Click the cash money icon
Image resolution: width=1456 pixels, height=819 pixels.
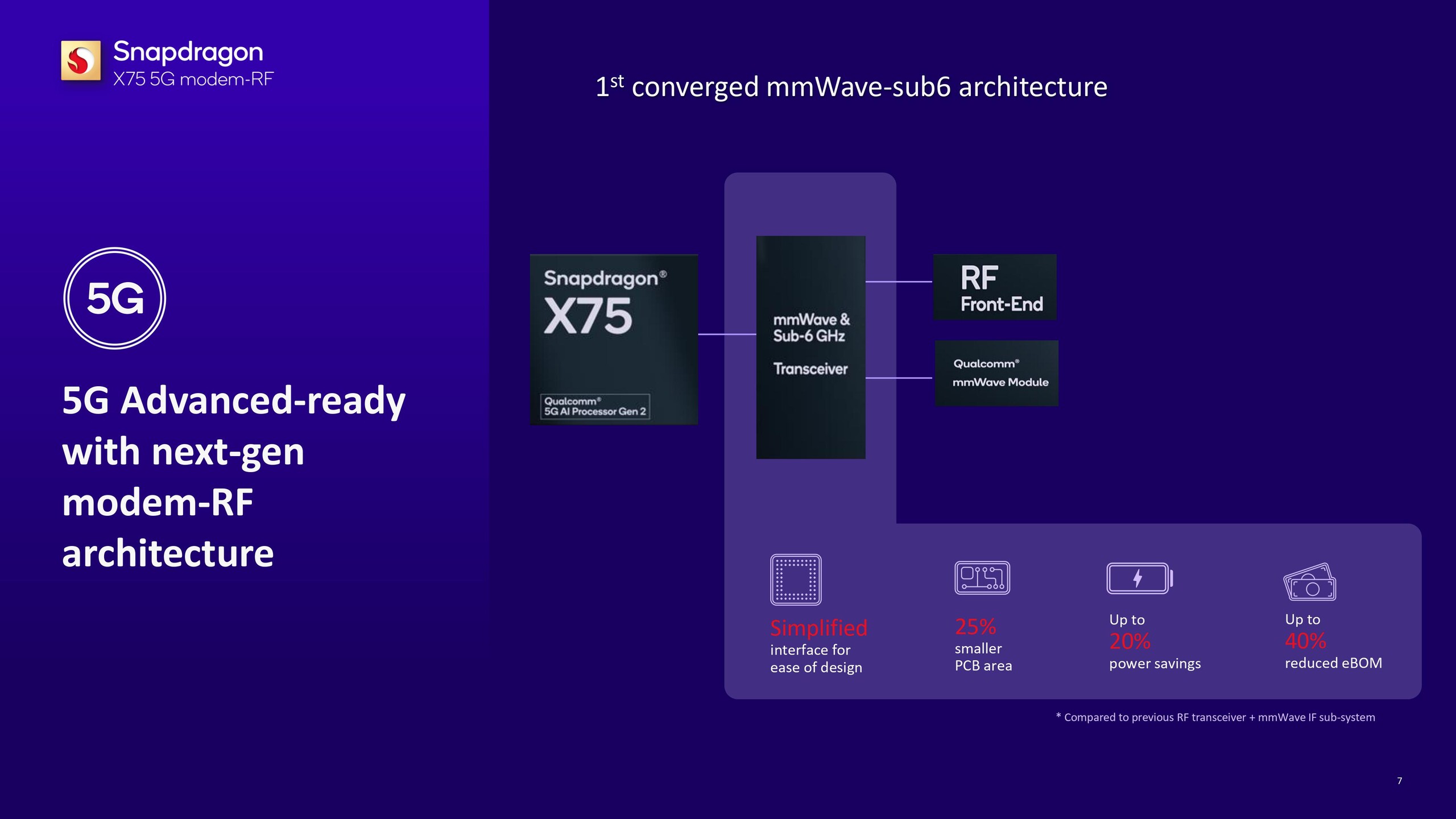point(1310,582)
